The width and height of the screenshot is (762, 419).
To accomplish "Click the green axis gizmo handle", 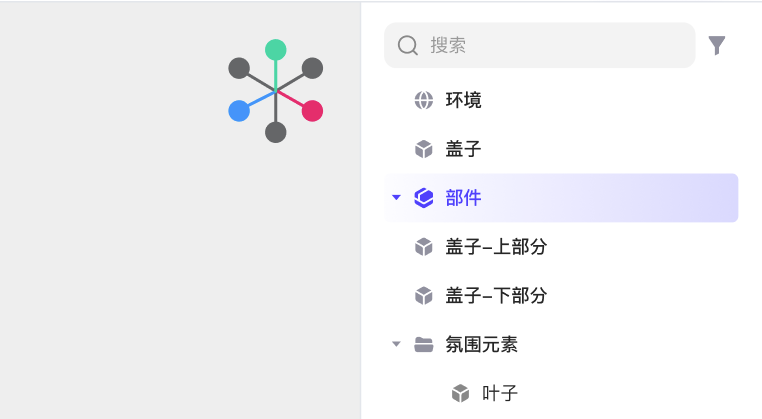I will tap(276, 50).
